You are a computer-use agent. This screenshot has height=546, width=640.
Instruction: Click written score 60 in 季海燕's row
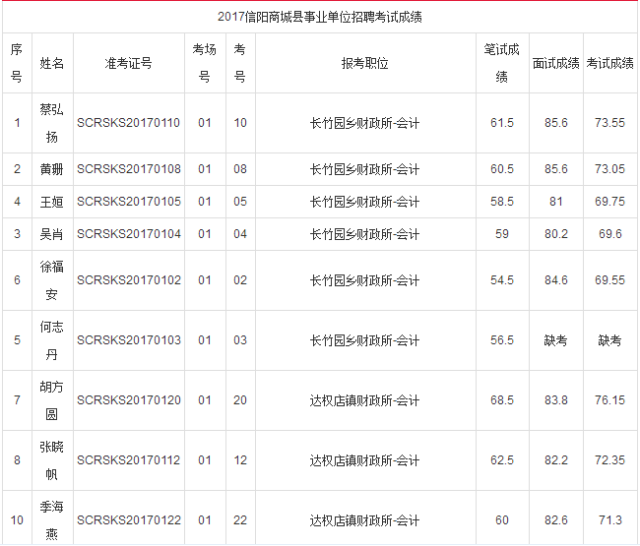tap(502, 520)
